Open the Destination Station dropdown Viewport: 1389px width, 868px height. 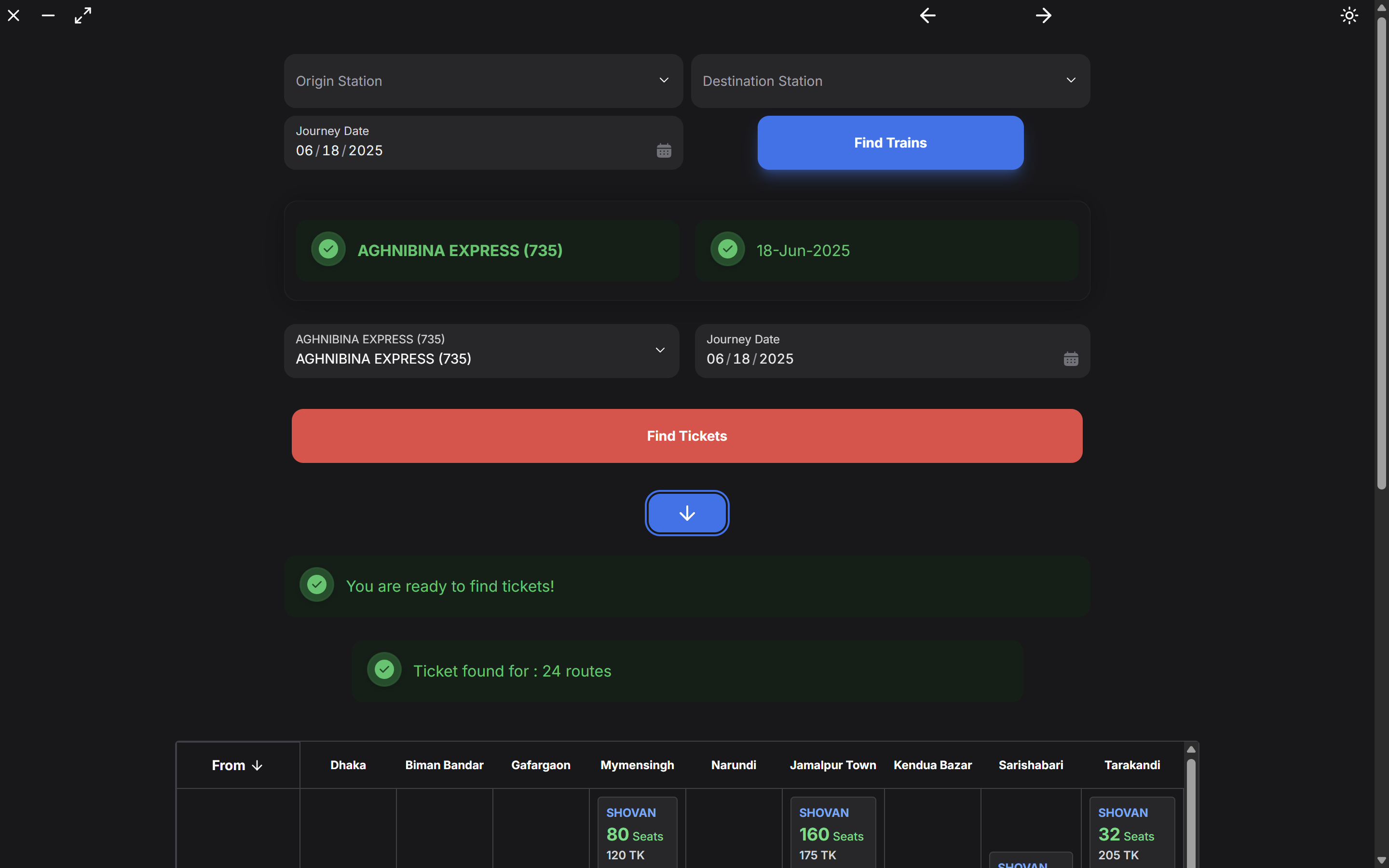click(x=890, y=81)
